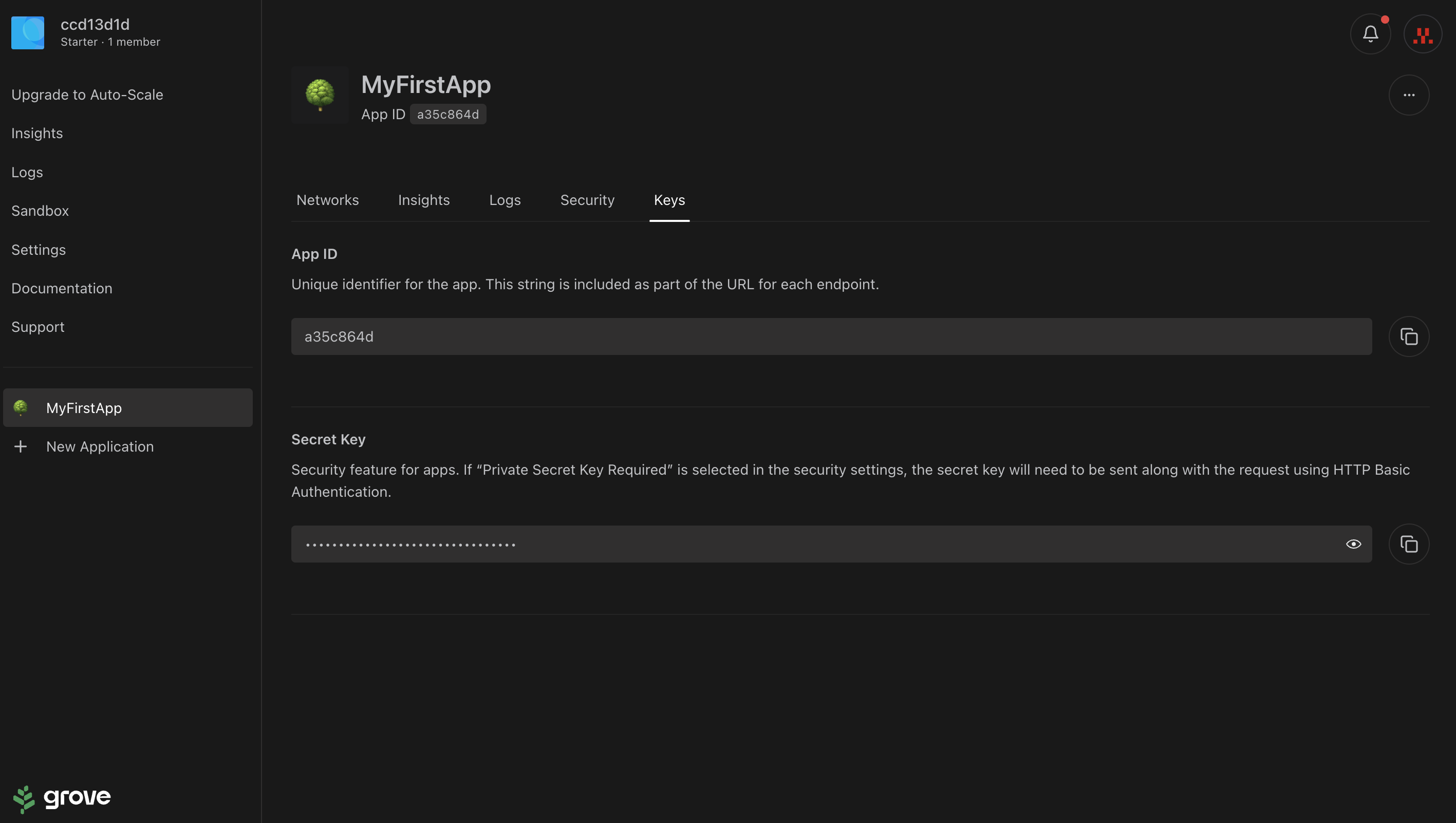
Task: Open the Security tab
Action: [x=587, y=200]
